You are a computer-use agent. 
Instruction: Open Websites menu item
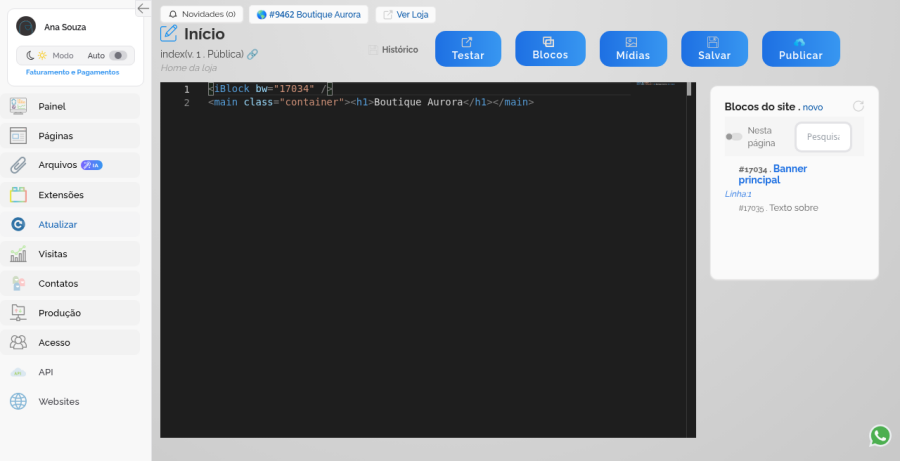(70, 401)
